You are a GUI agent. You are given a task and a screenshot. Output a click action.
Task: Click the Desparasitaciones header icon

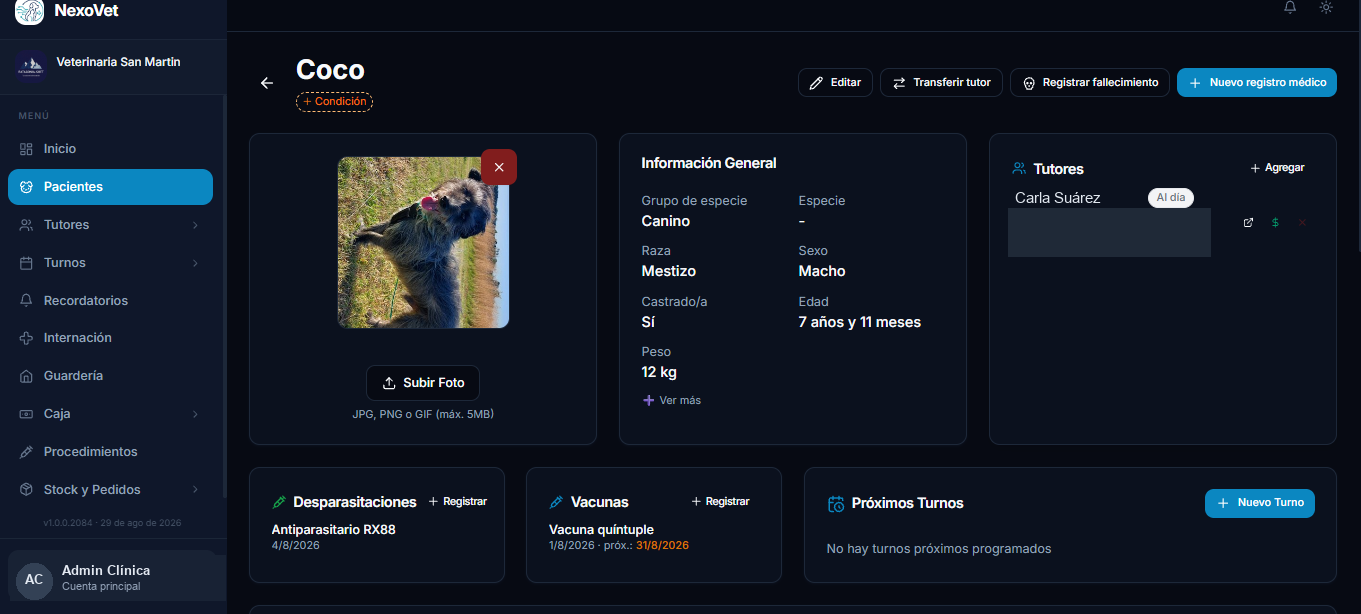click(280, 502)
